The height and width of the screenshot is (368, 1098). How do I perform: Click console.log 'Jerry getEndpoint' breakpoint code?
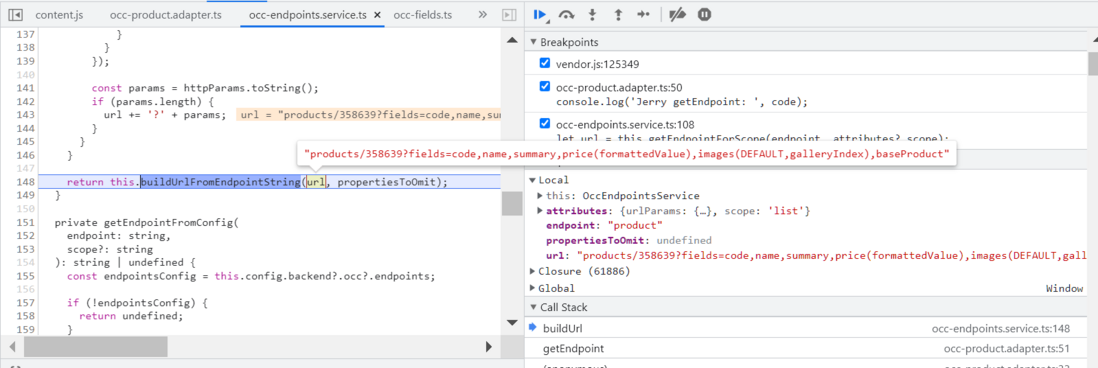click(x=682, y=101)
